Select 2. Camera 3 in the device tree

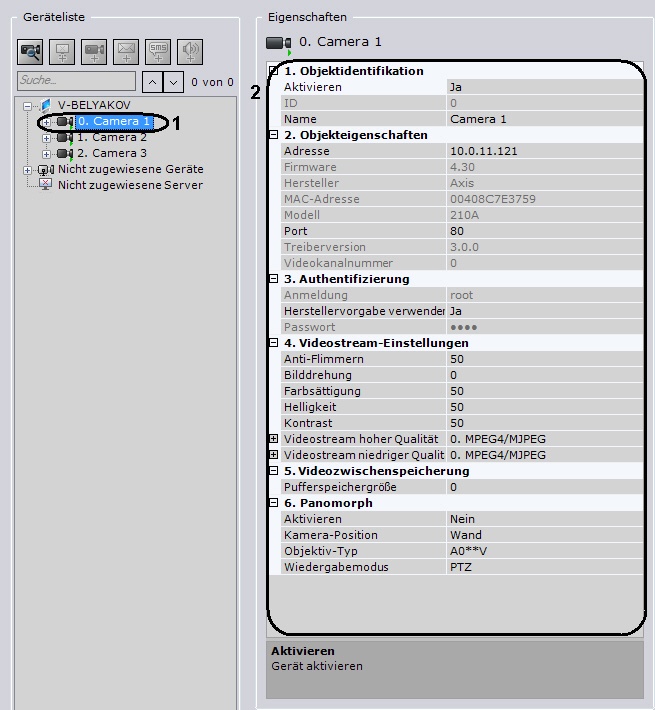click(x=112, y=153)
